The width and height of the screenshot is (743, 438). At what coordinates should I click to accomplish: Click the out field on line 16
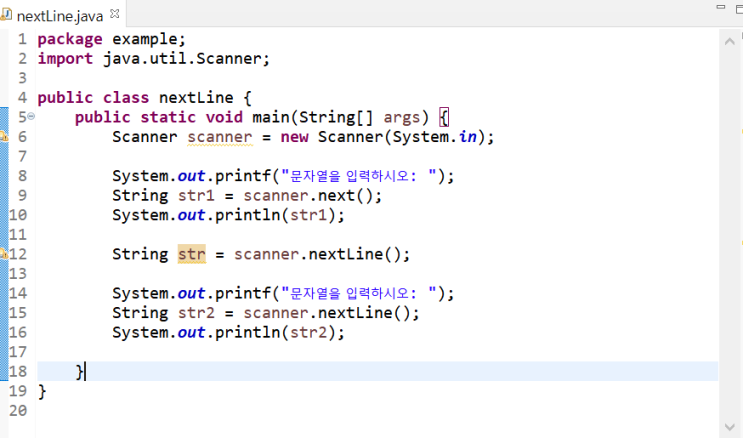[x=191, y=332]
